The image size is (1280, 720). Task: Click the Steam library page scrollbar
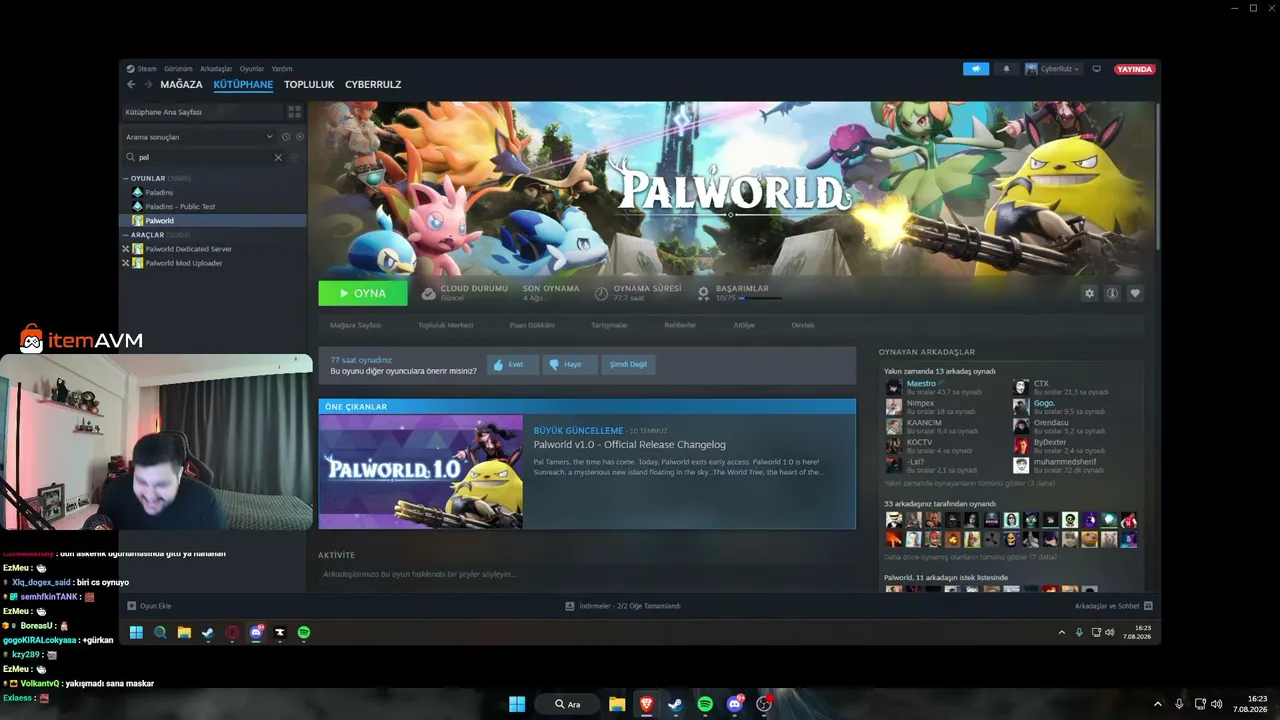(1157, 175)
